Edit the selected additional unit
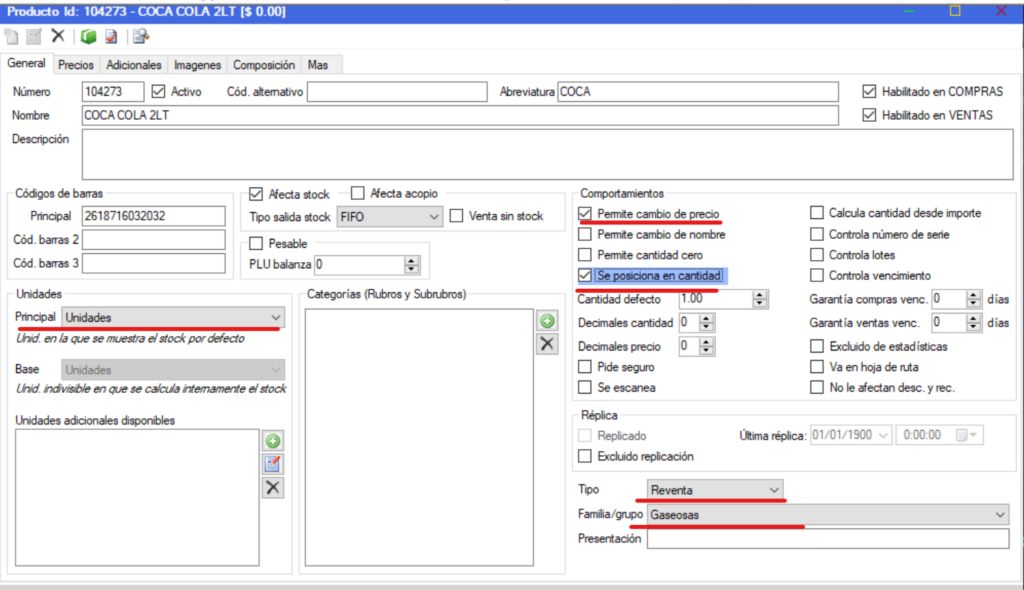The height and width of the screenshot is (590, 1024). pyautogui.click(x=273, y=464)
